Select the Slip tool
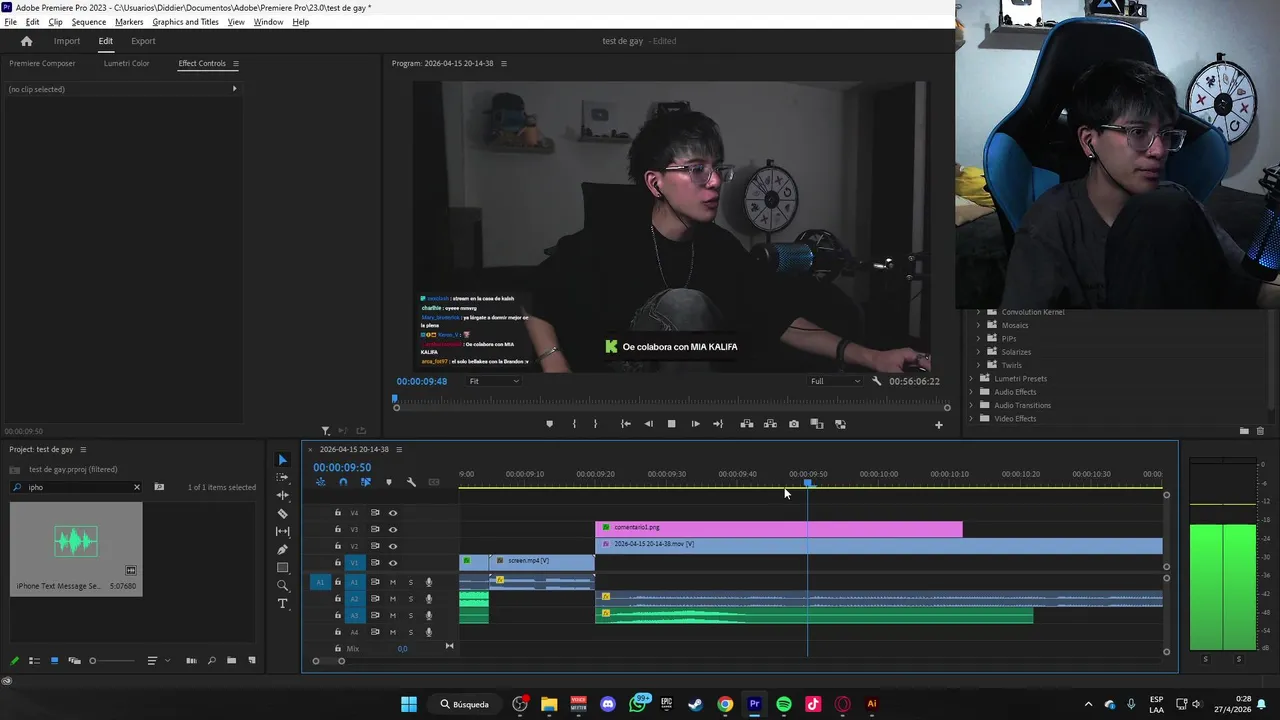 pyautogui.click(x=283, y=532)
